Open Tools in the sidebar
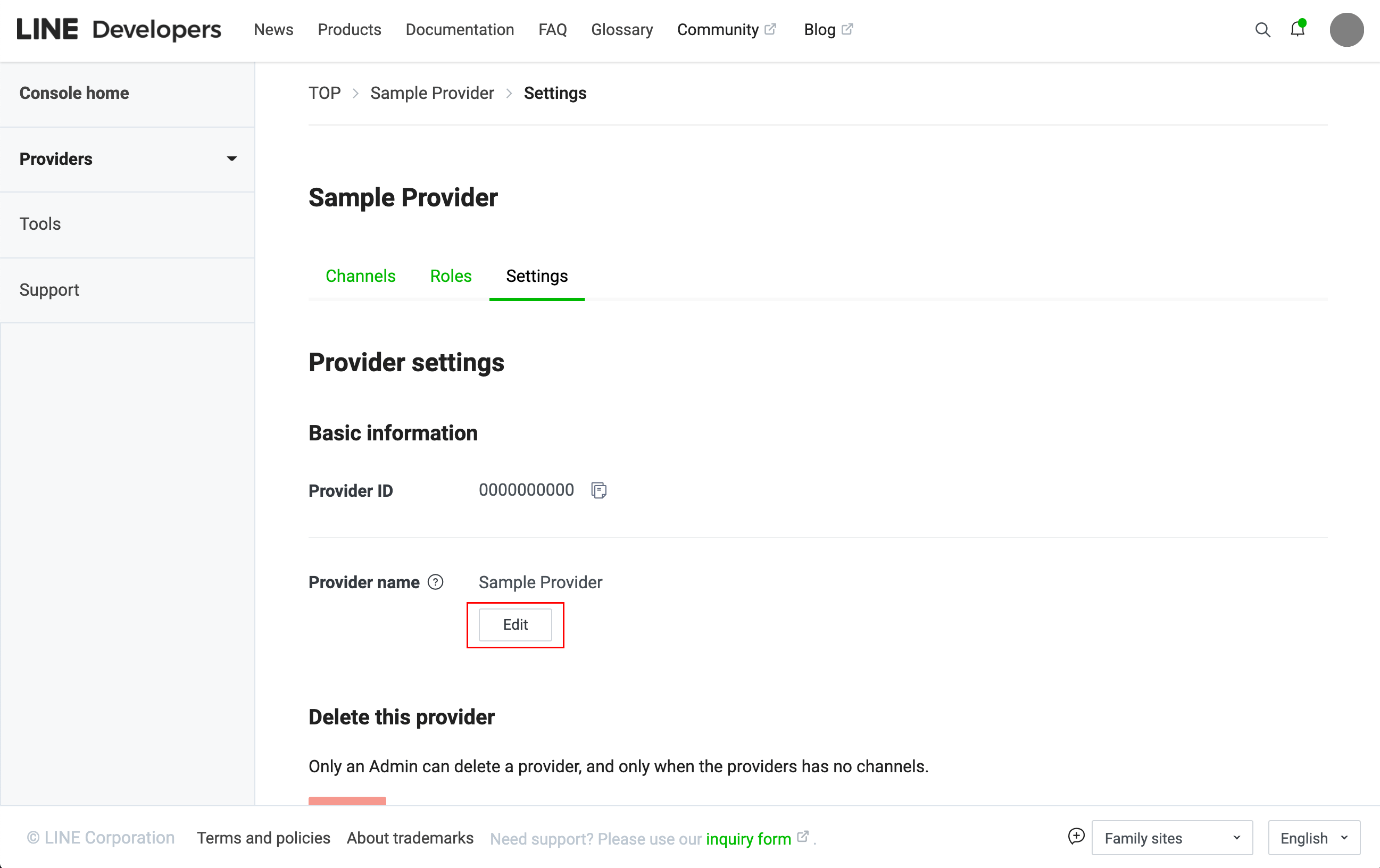This screenshot has height=868, width=1380. point(40,224)
